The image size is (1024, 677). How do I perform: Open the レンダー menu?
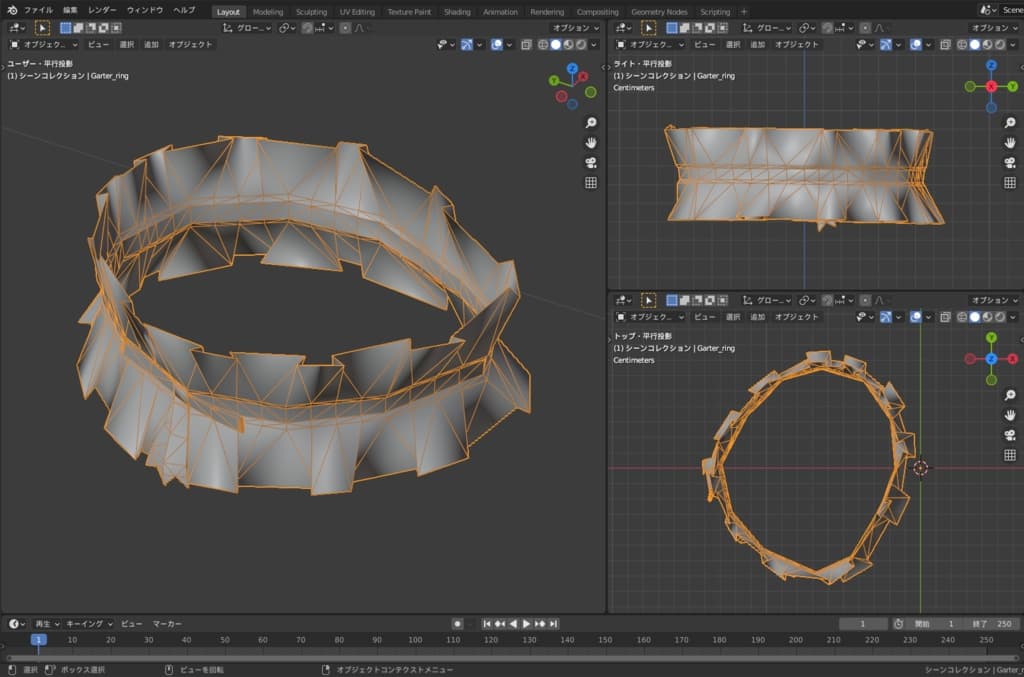[102, 10]
